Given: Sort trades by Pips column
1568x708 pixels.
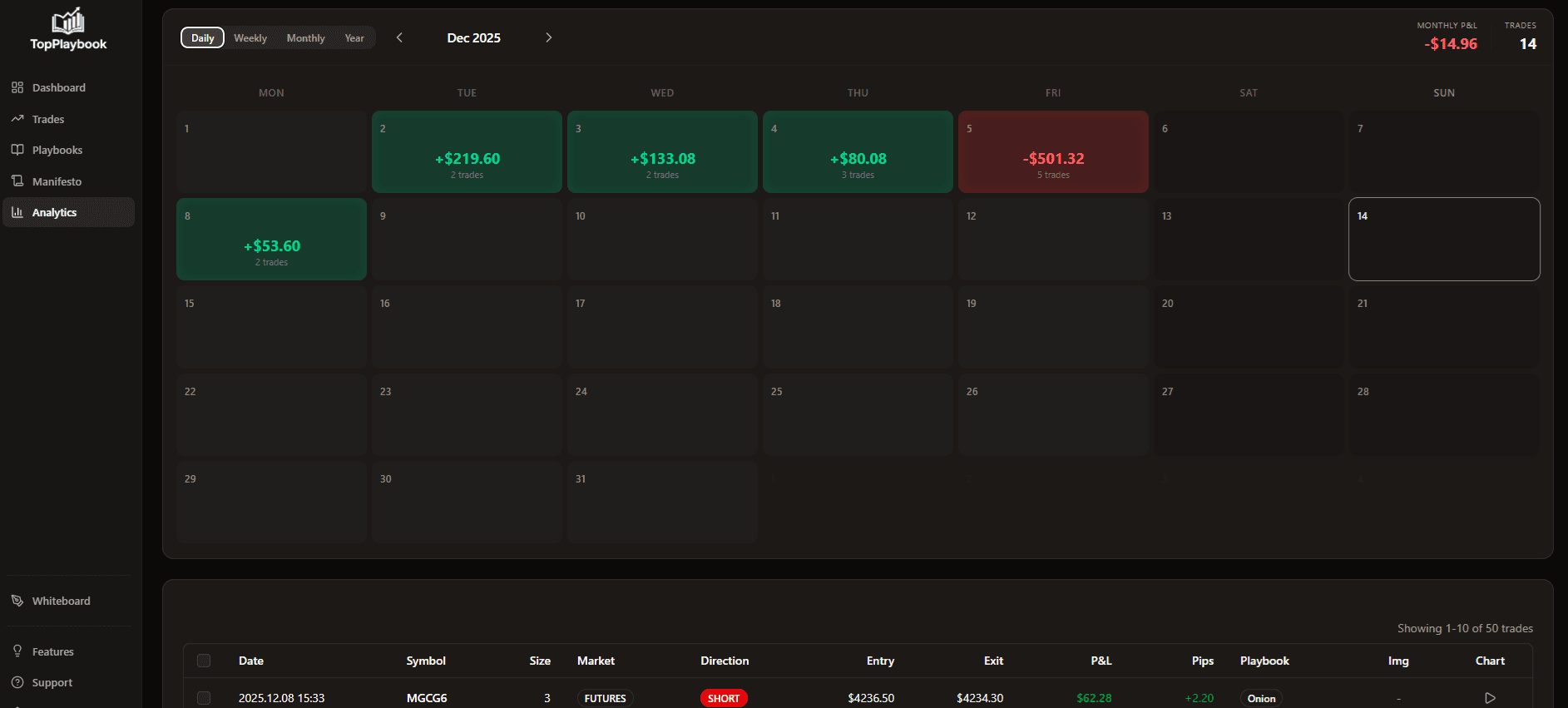Looking at the screenshot, I should pos(1203,661).
